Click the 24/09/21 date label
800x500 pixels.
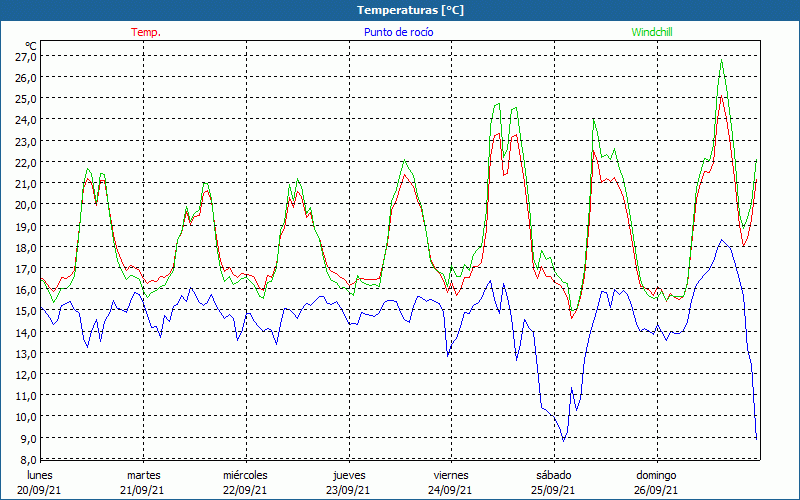click(451, 490)
